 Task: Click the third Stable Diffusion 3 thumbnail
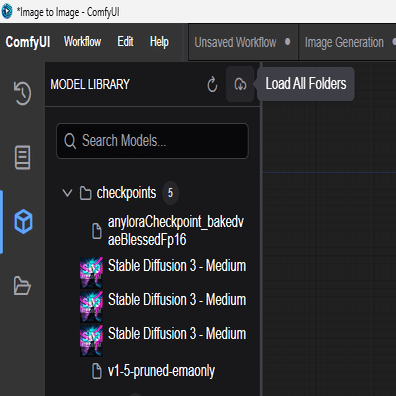tap(91, 340)
